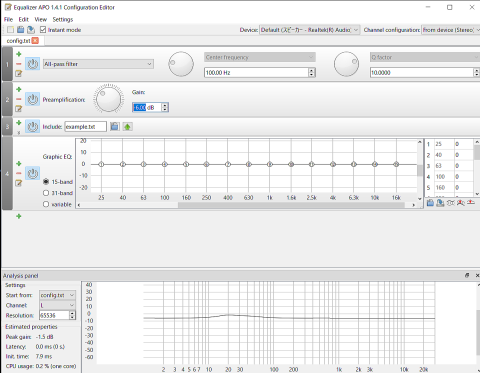
Task: Browse for an Include file
Action: click(x=114, y=127)
